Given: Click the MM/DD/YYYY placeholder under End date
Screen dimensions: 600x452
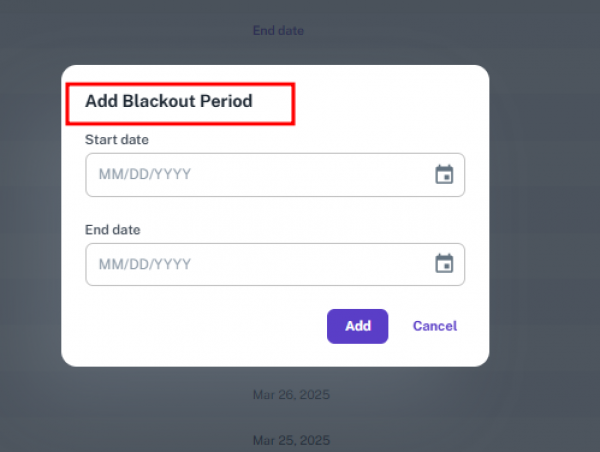Looking at the screenshot, I should pyautogui.click(x=145, y=264).
